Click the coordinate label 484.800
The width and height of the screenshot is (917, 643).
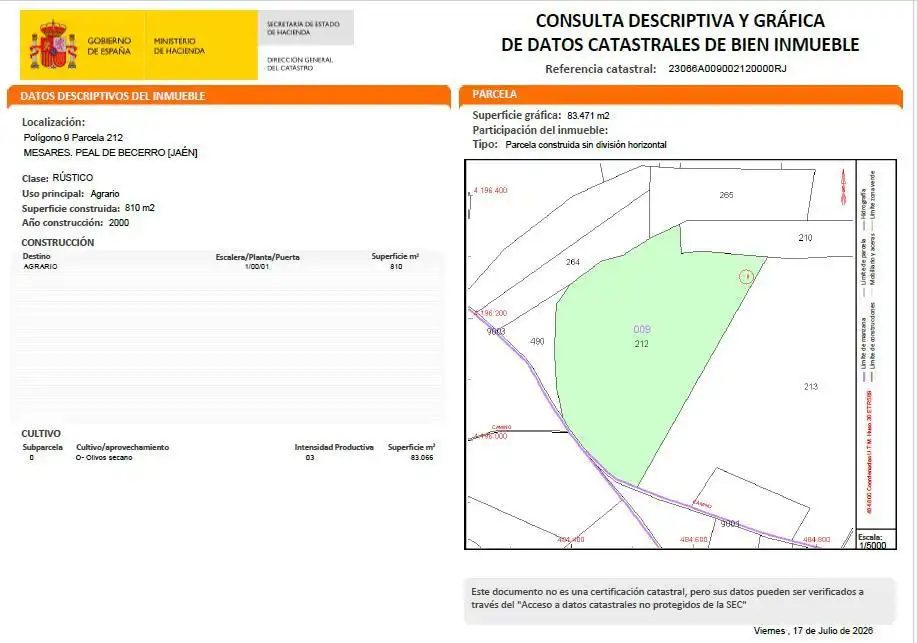point(816,539)
